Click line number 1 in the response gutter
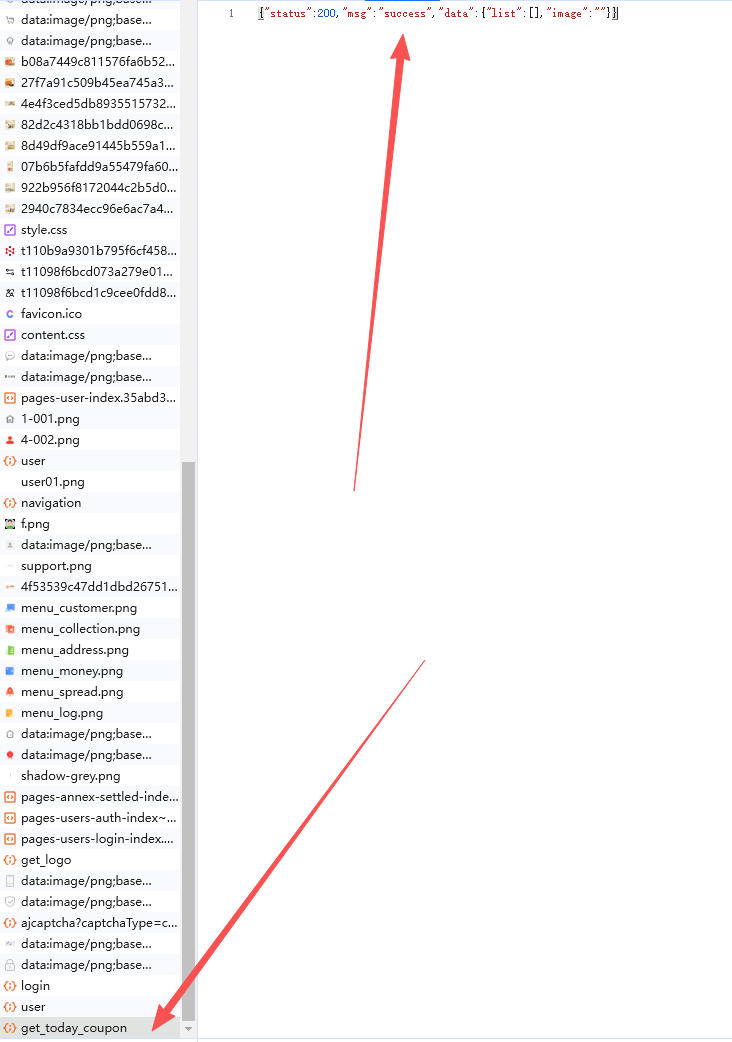The image size is (732, 1042). pyautogui.click(x=231, y=13)
